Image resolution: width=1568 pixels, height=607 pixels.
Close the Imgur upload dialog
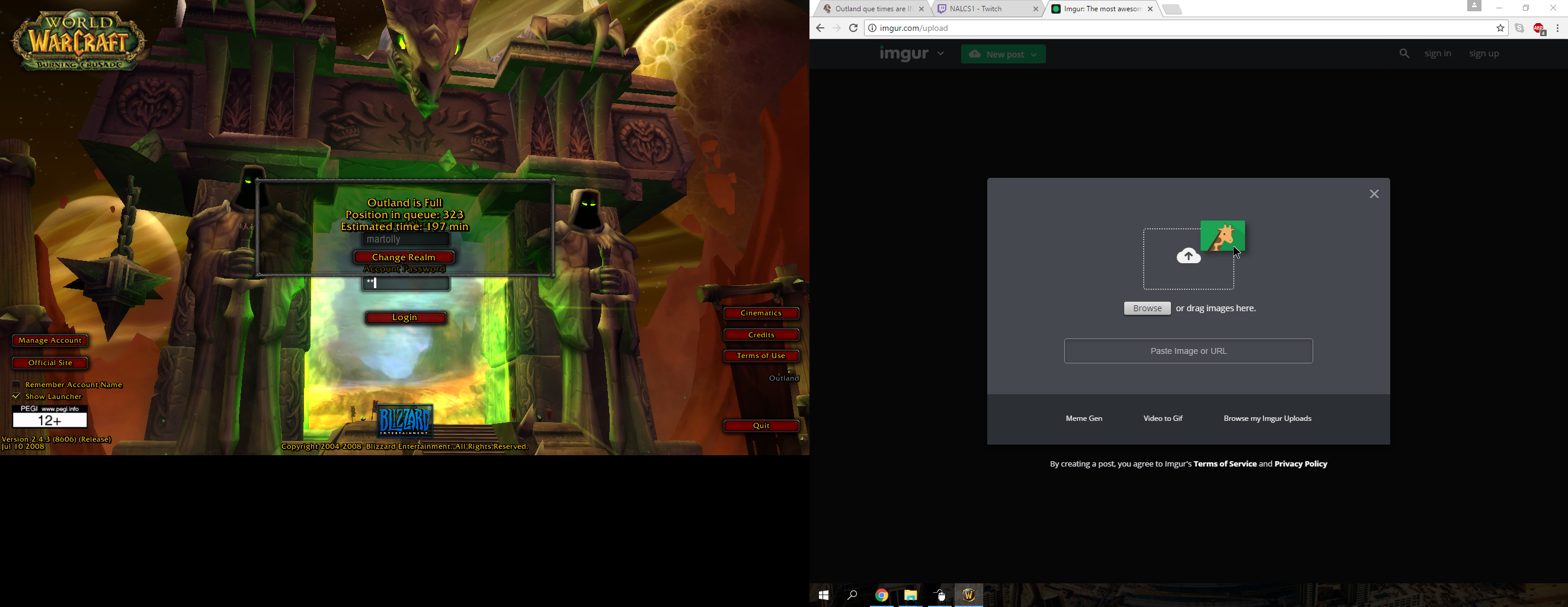pyautogui.click(x=1374, y=194)
